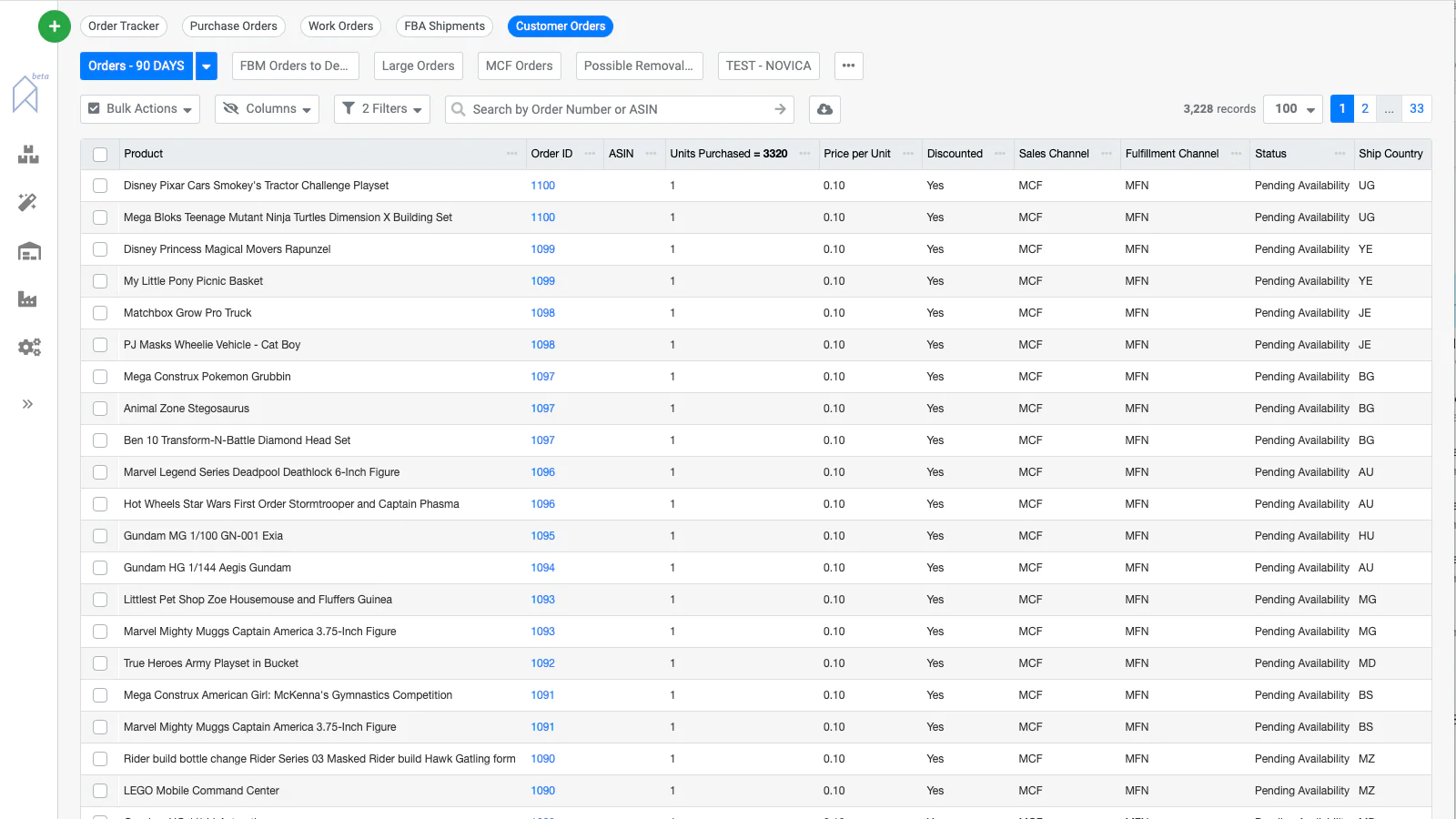
Task: Open the warehouse sidebar icon
Action: [x=29, y=251]
